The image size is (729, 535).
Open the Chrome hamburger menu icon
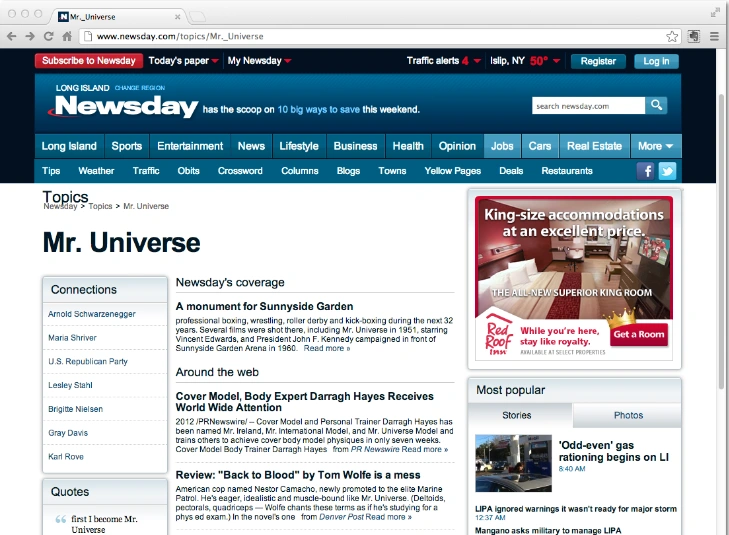click(x=715, y=36)
